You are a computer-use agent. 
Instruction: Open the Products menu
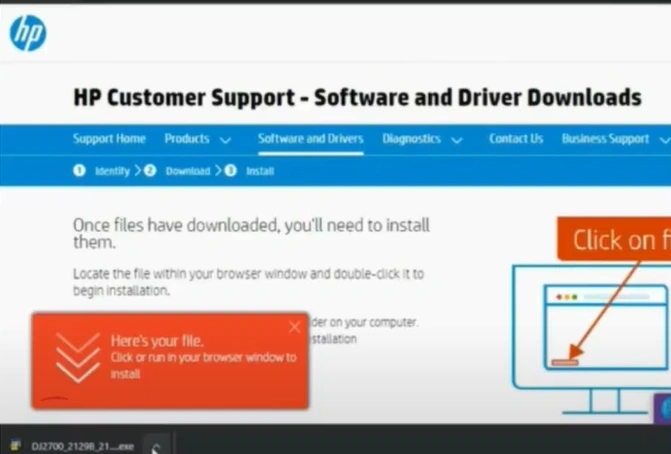[x=187, y=139]
